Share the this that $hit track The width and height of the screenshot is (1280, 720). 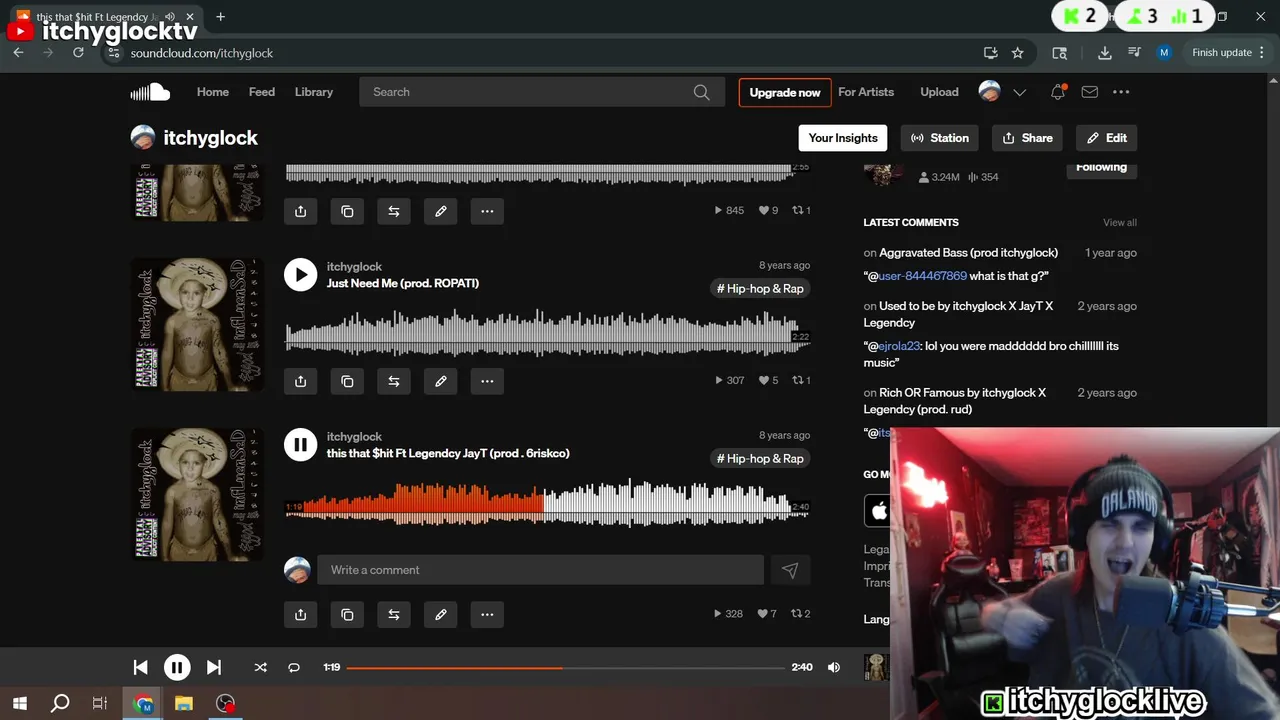(300, 614)
